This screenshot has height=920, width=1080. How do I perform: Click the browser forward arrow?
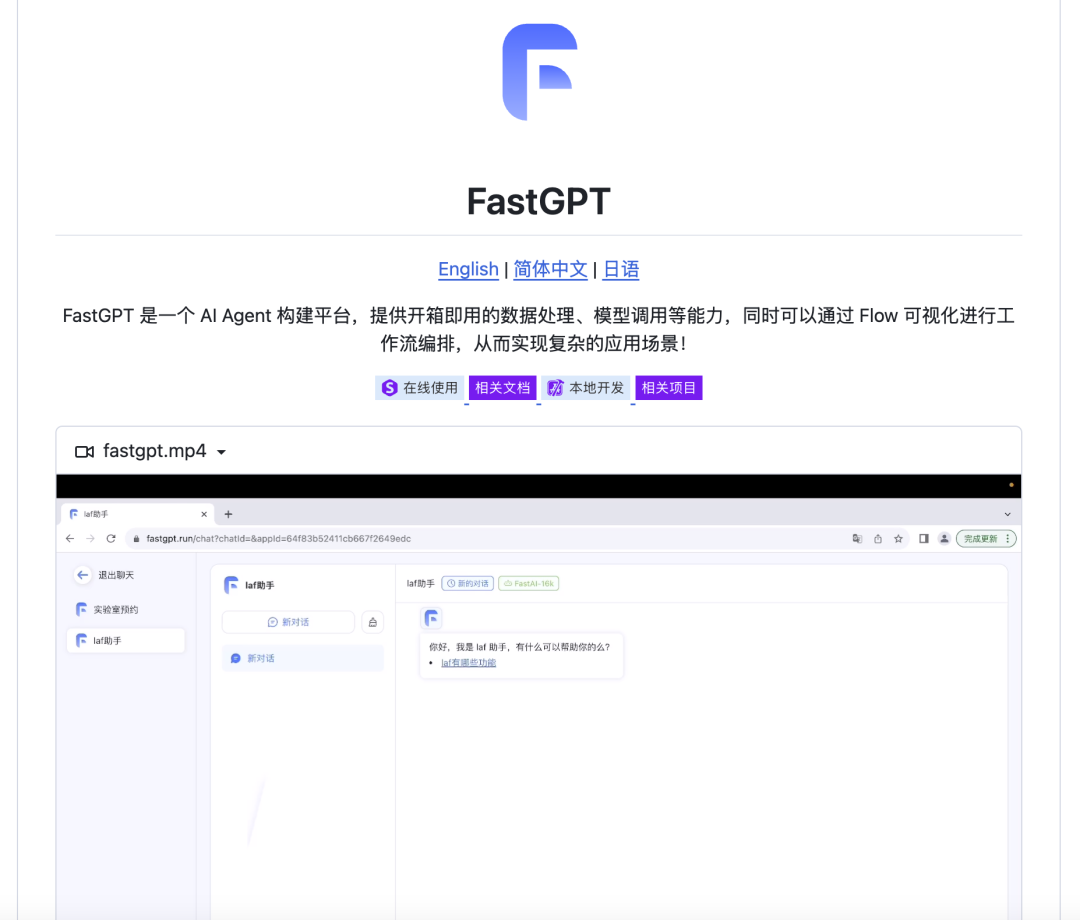pos(90,539)
